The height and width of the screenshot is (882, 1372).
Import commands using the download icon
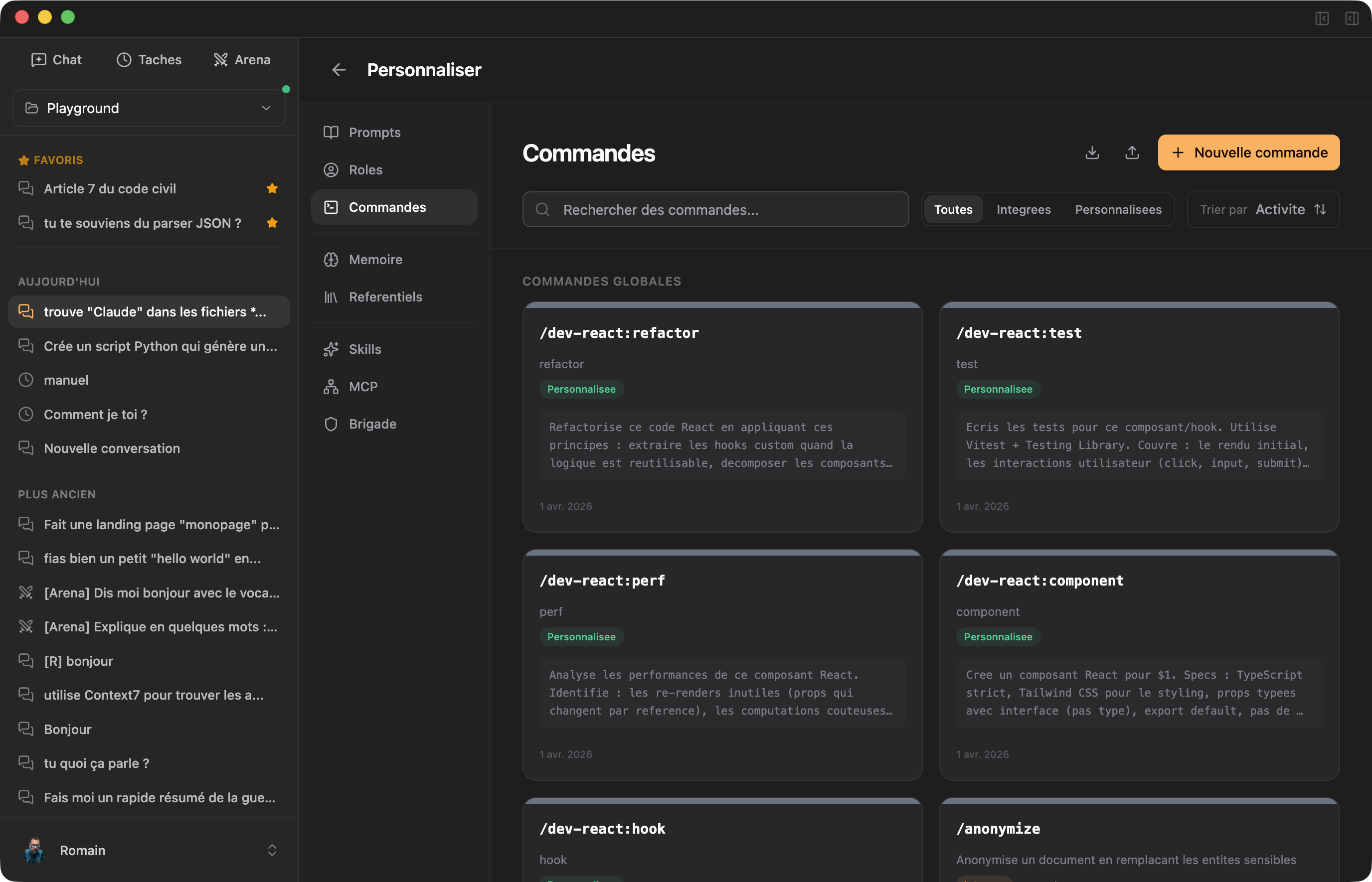click(x=1091, y=152)
